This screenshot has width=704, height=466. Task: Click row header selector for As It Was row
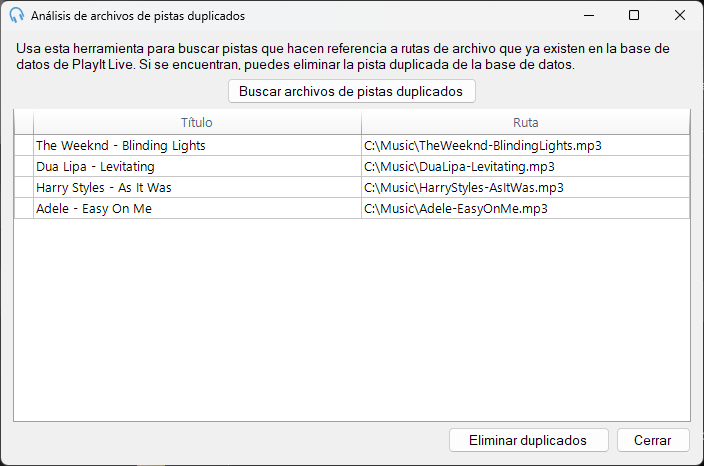[x=24, y=188]
